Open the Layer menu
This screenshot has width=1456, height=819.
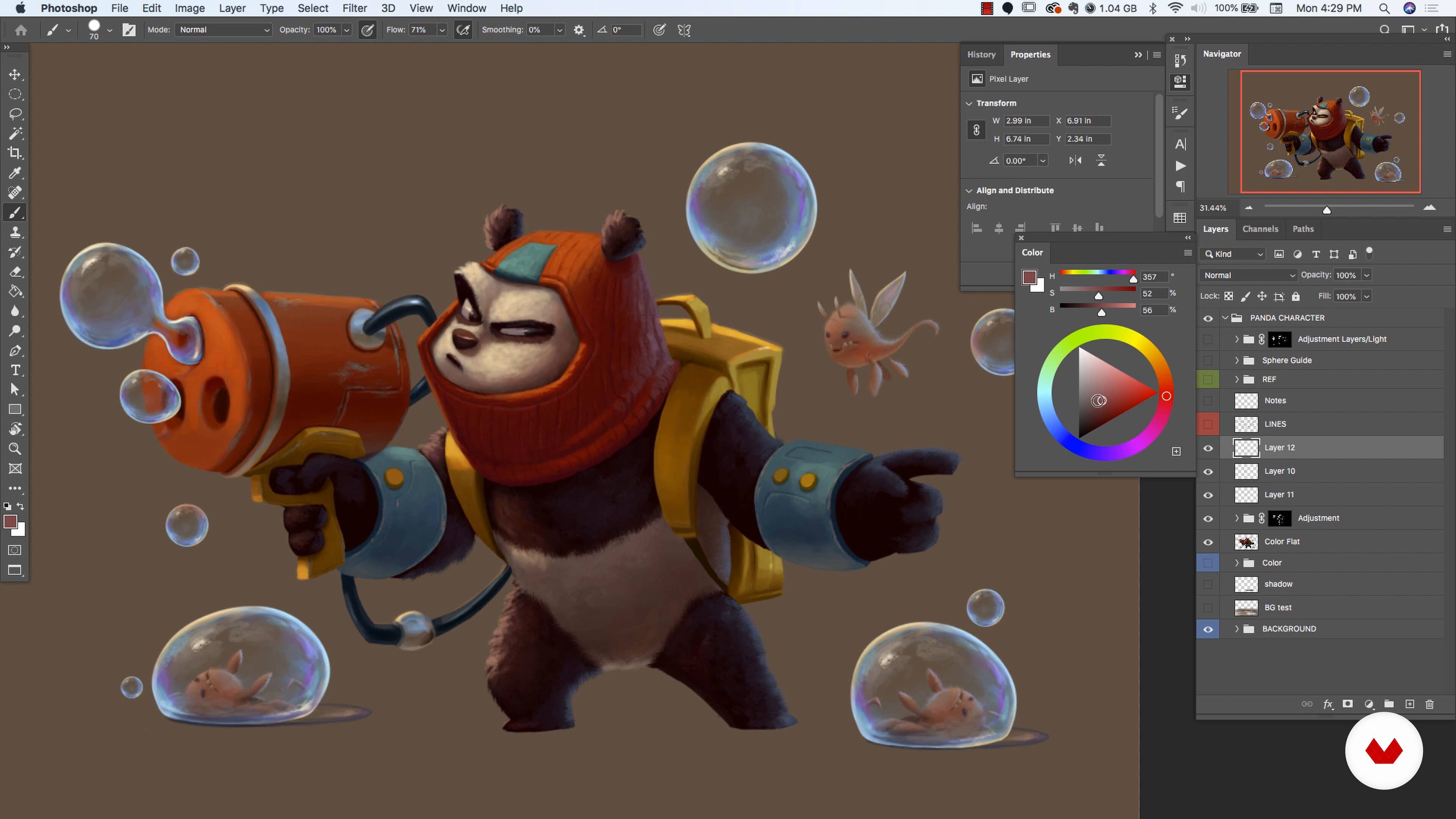[232, 8]
